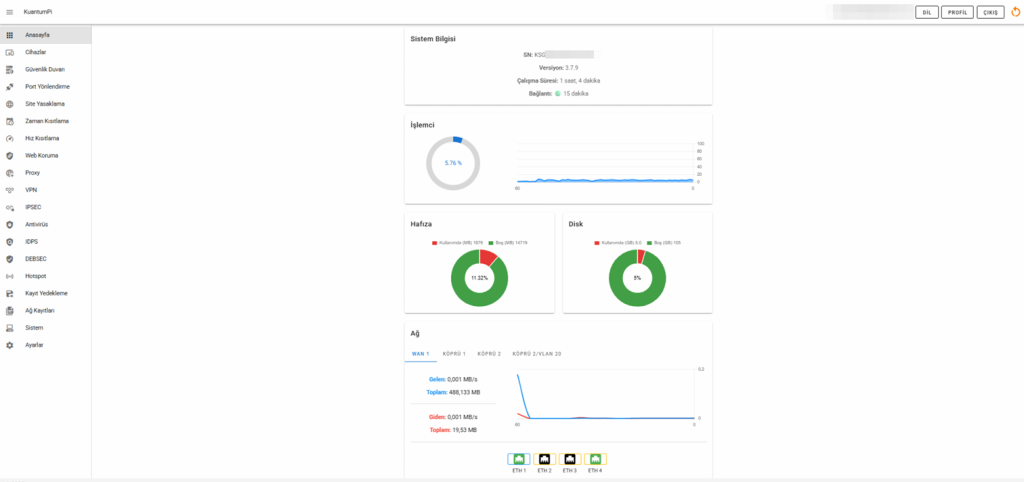Open Ayarlar settings in sidebar

34,345
